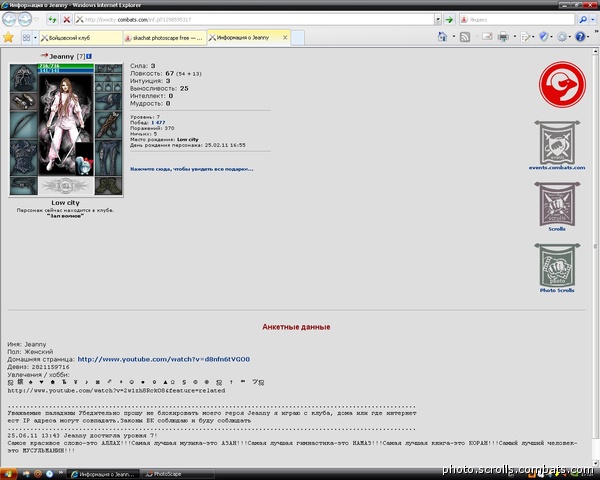Open the youtube home page link
Screen dimensions: 600x480
164,359
